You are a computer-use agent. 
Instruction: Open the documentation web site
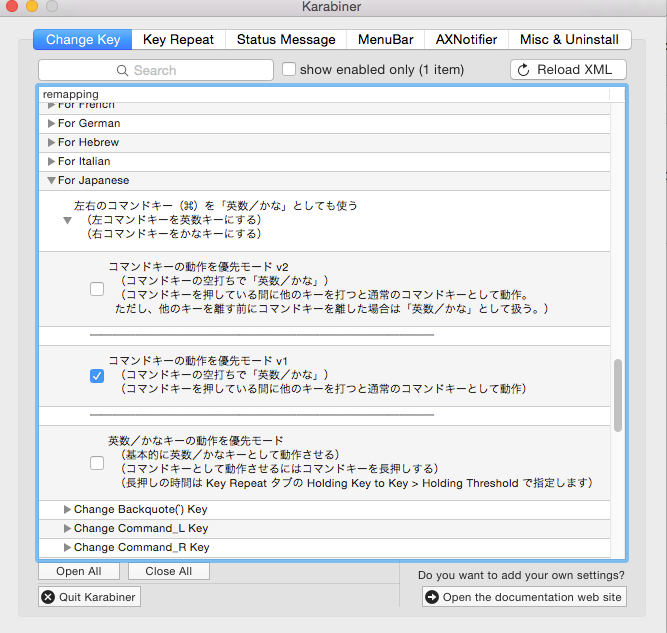[524, 597]
